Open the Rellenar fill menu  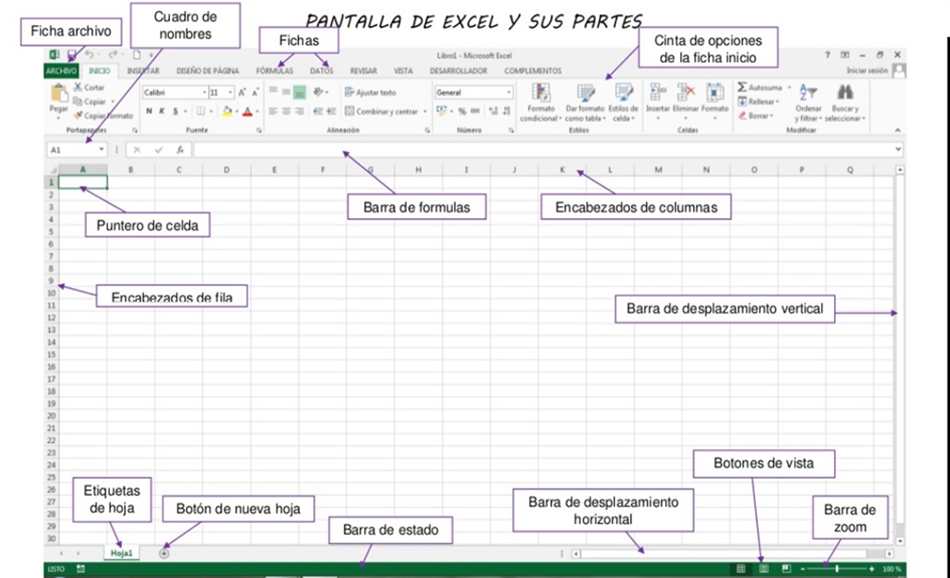pyautogui.click(x=758, y=101)
